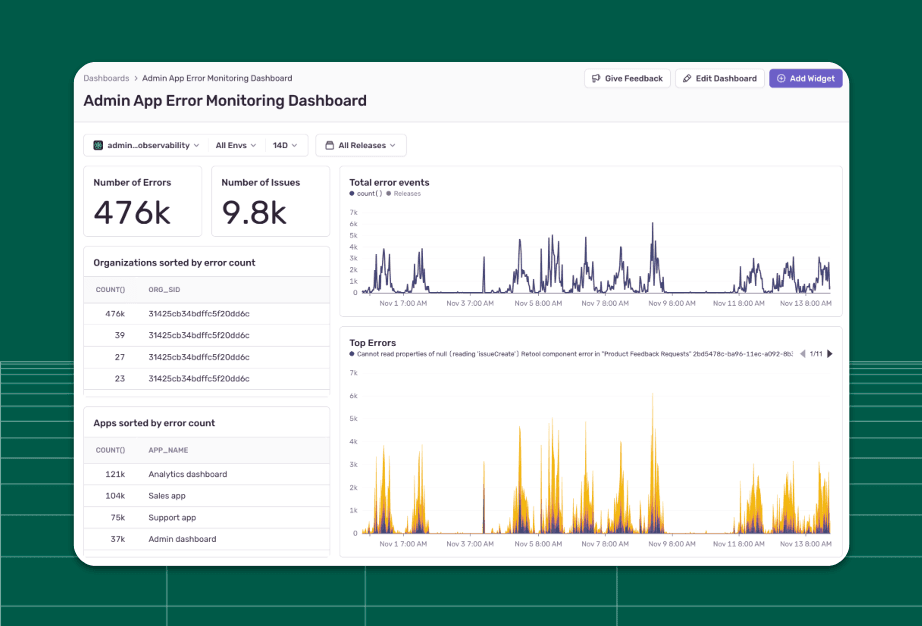
Task: Click the plus icon in Add Widget
Action: tap(781, 79)
